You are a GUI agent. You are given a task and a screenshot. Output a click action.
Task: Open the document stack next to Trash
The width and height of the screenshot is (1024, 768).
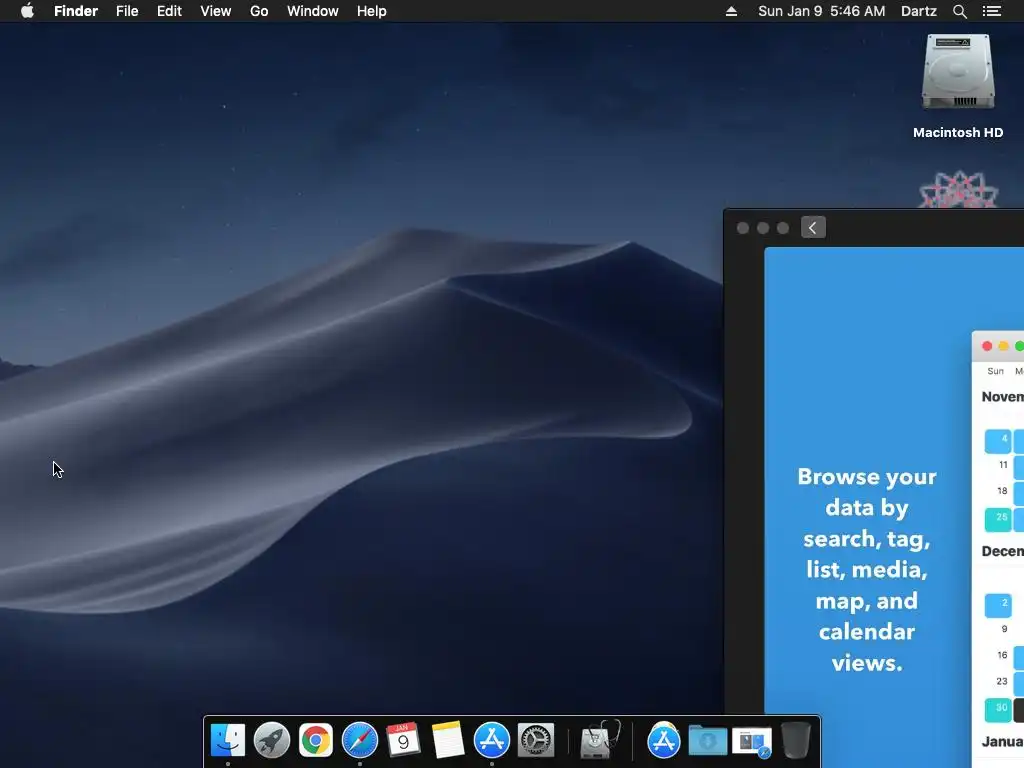coord(752,743)
